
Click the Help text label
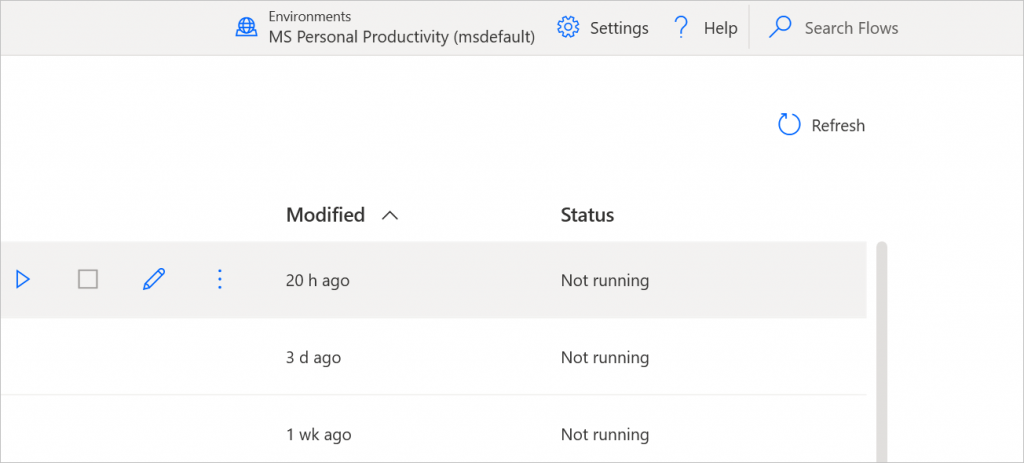click(720, 28)
